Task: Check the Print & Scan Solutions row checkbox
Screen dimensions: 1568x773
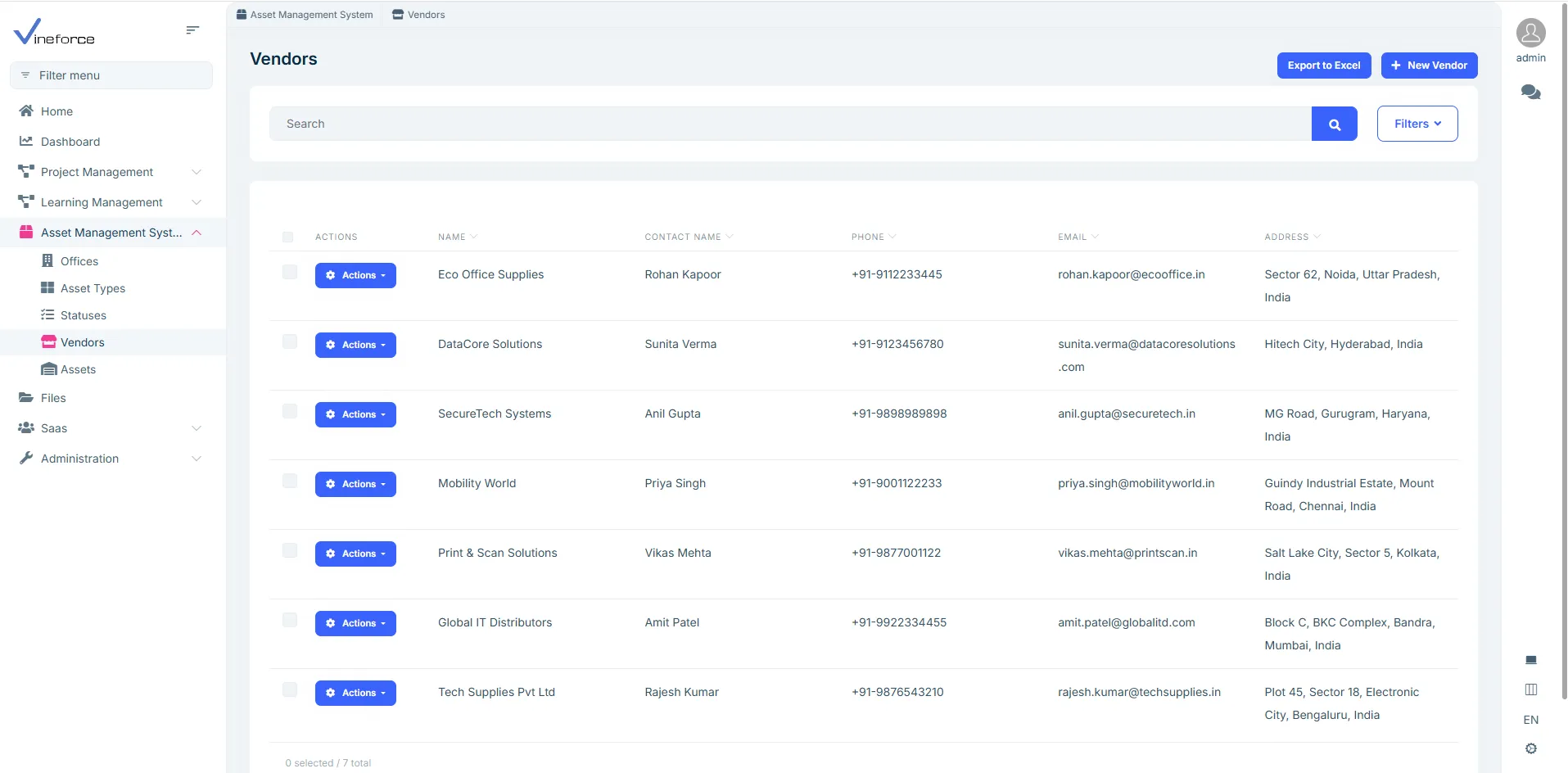Action: coord(290,550)
